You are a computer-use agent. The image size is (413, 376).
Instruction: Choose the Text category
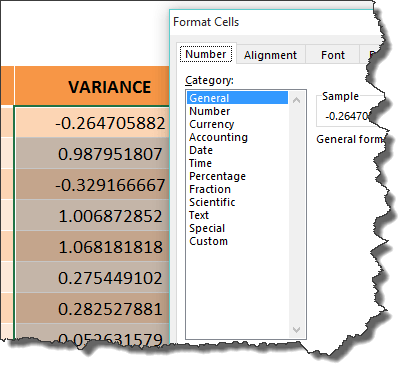click(x=199, y=215)
